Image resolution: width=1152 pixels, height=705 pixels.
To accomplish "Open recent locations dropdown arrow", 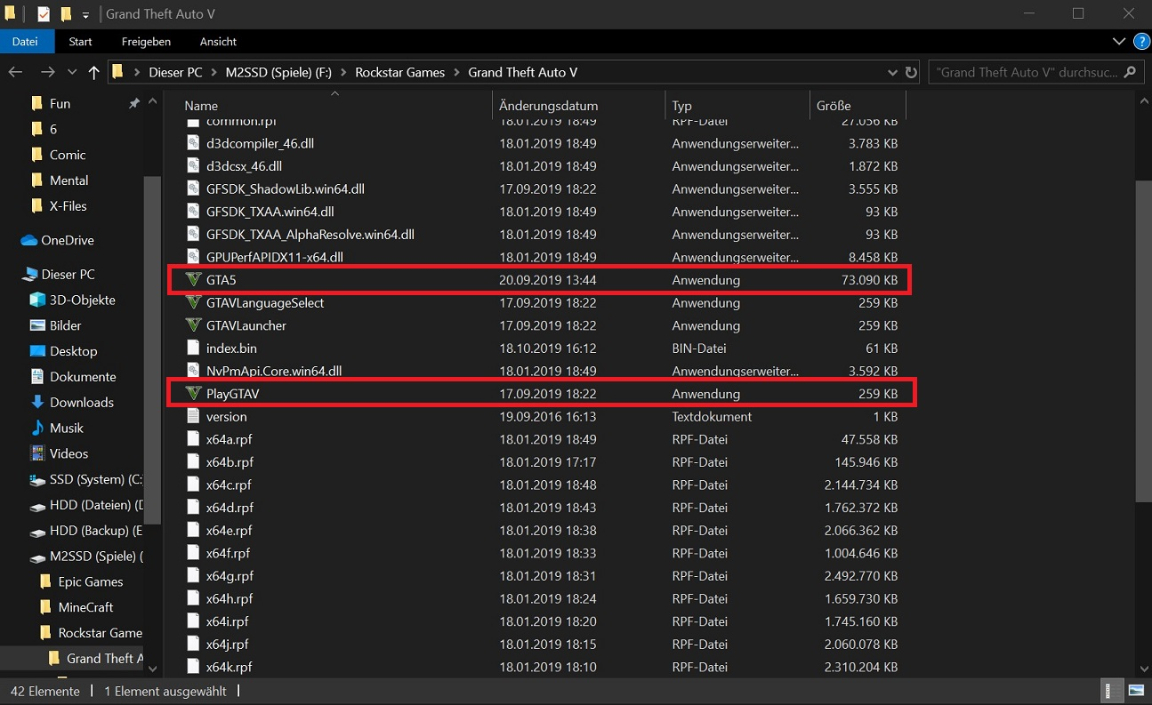I will [72, 73].
